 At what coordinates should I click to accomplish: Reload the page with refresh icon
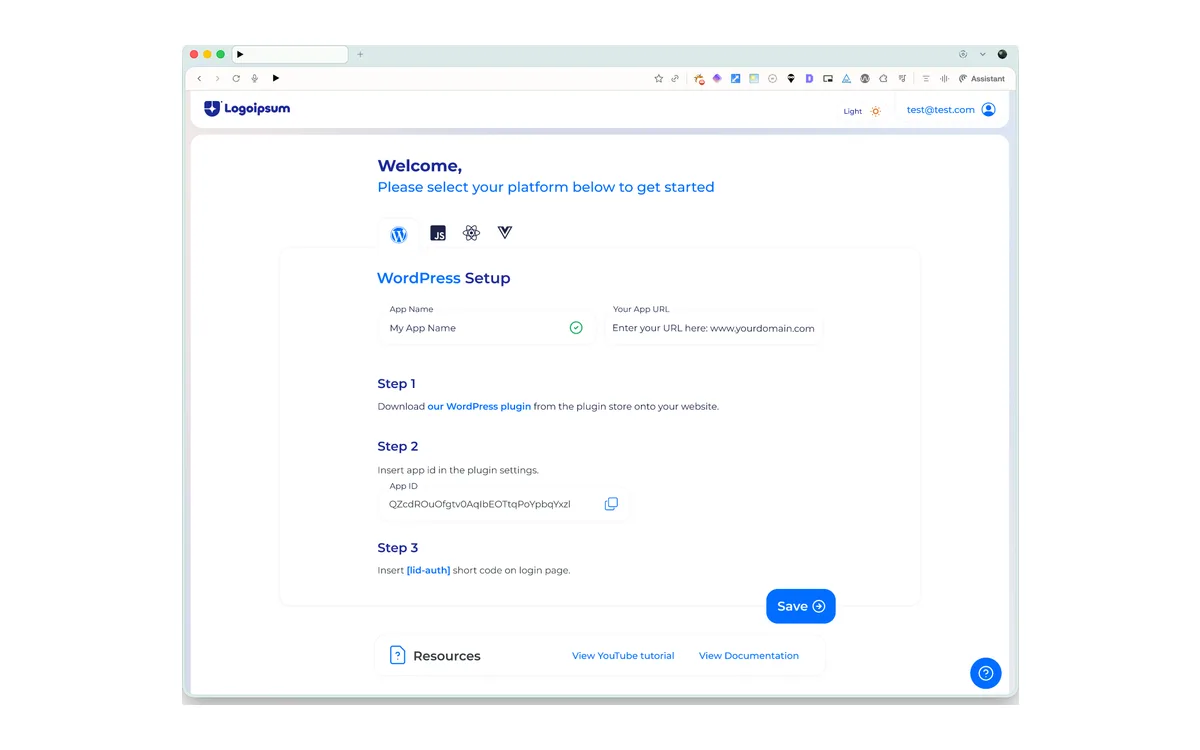click(236, 78)
